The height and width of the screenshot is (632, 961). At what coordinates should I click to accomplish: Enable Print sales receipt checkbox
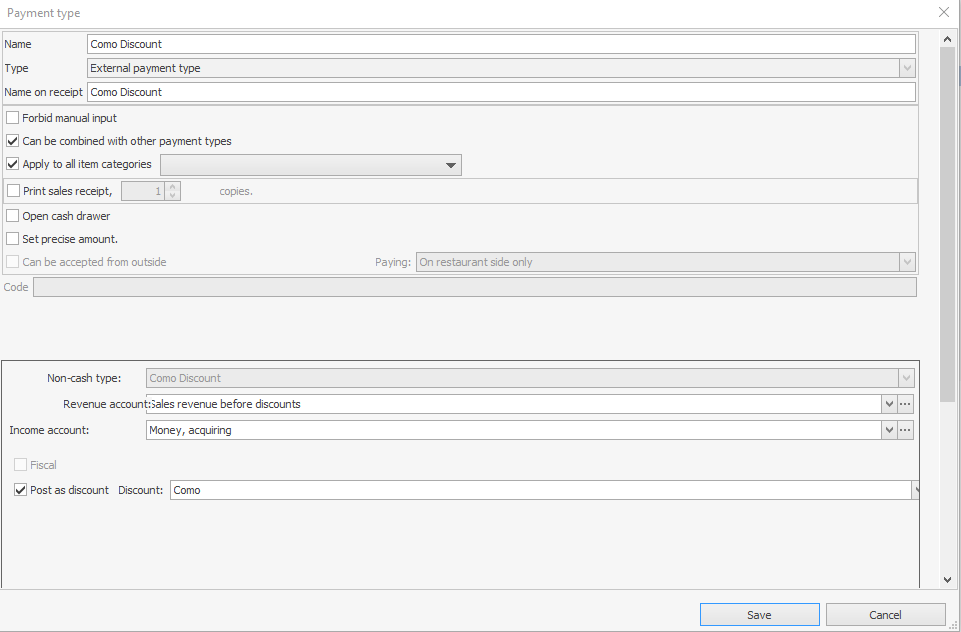tap(13, 190)
